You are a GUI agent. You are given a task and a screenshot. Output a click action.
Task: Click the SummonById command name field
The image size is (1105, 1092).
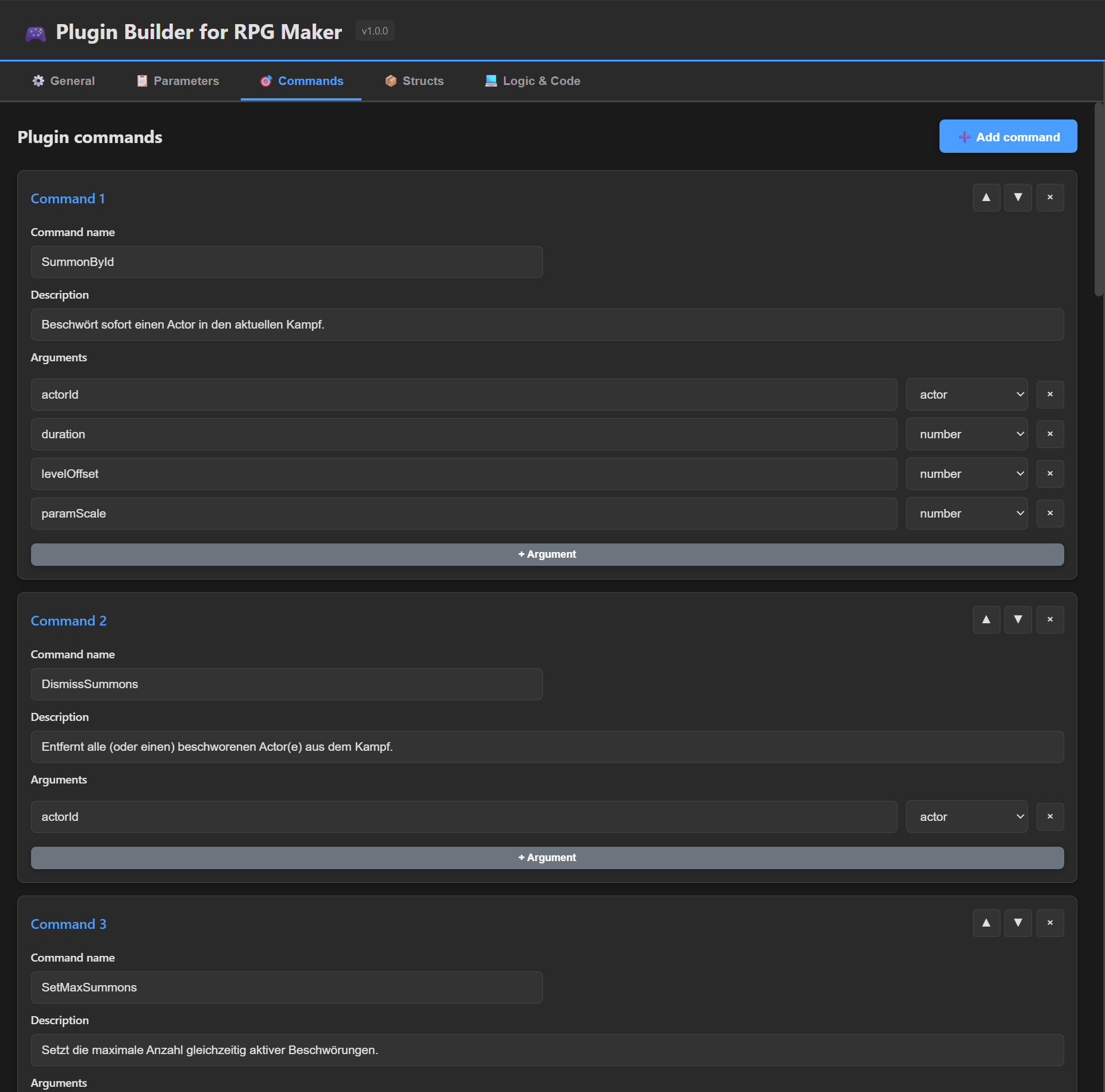coord(286,262)
